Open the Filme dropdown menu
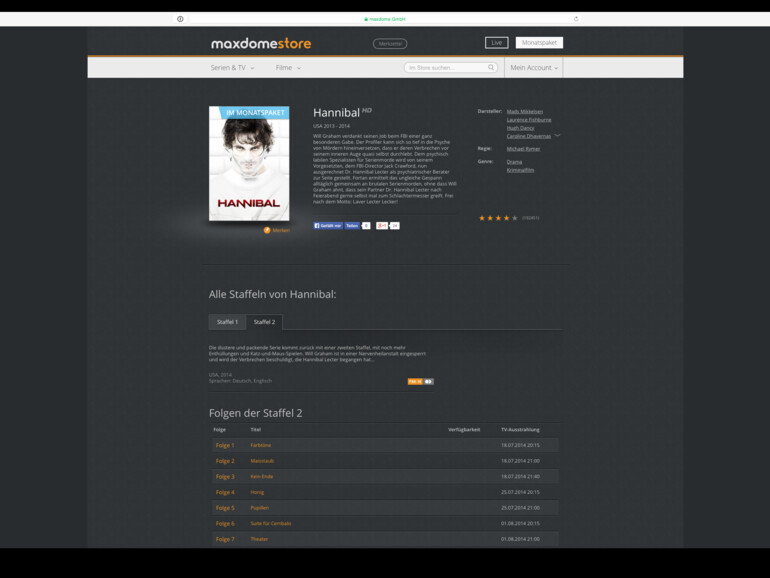The width and height of the screenshot is (770, 578). [288, 68]
